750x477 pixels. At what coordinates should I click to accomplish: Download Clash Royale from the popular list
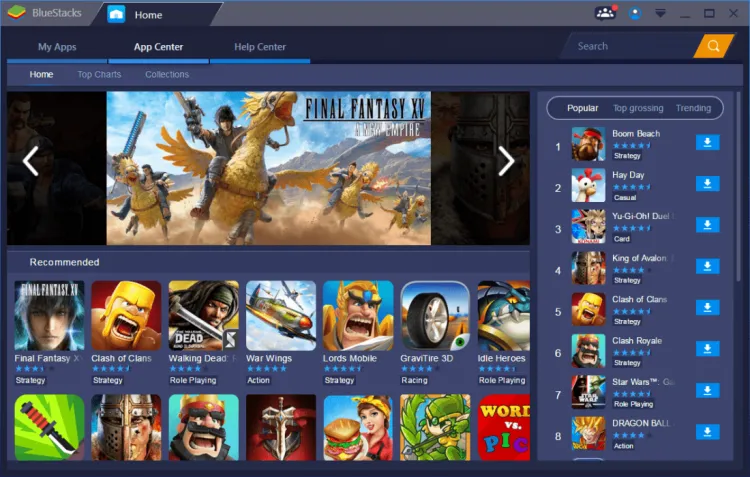click(x=707, y=349)
